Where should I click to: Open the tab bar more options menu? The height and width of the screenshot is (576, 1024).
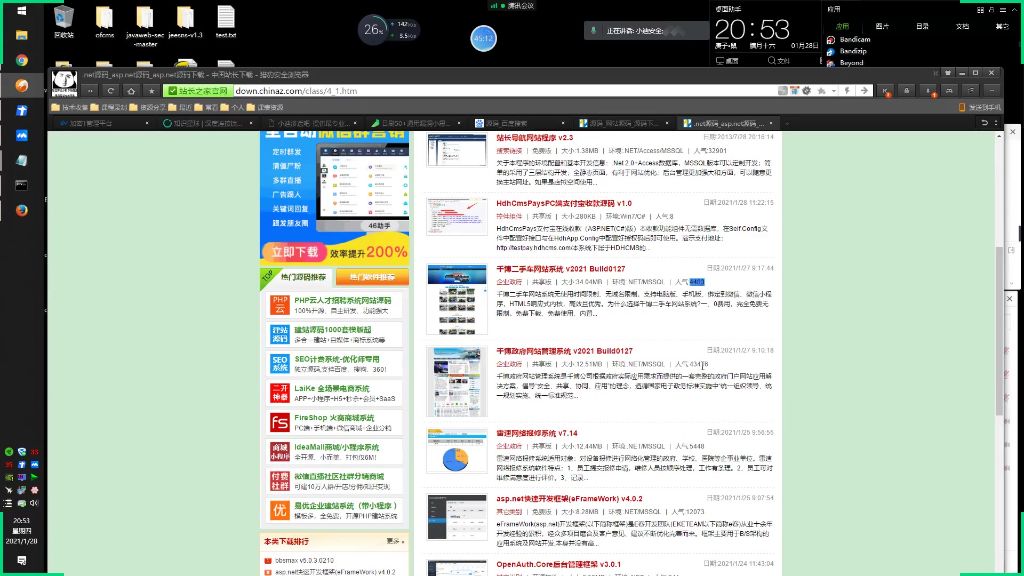[x=996, y=123]
